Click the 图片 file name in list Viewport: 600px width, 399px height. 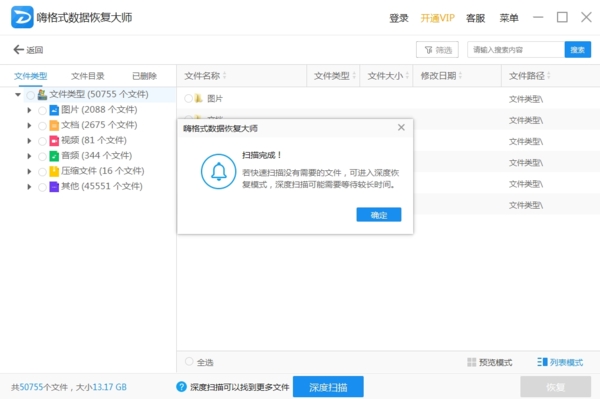point(215,99)
